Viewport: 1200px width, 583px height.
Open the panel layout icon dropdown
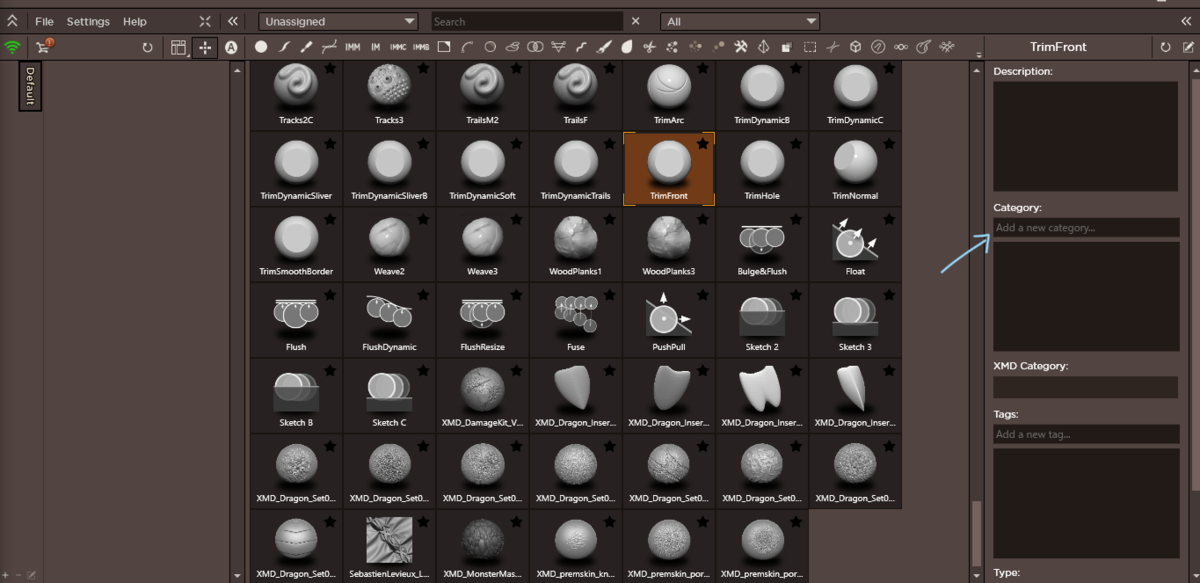179,47
